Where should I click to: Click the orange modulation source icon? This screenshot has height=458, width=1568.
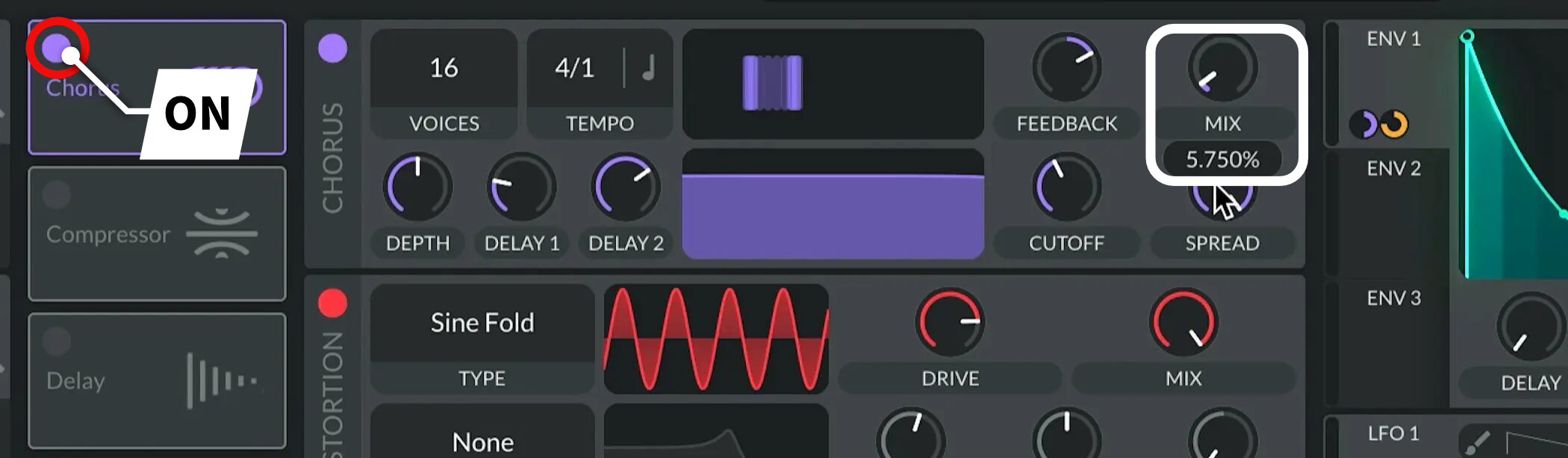point(1394,124)
